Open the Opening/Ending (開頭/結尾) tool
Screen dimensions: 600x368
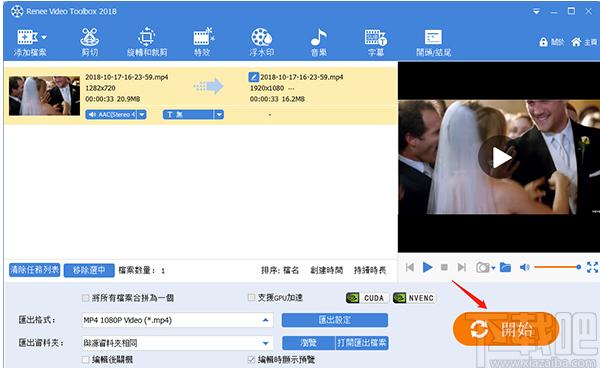pyautogui.click(x=434, y=43)
